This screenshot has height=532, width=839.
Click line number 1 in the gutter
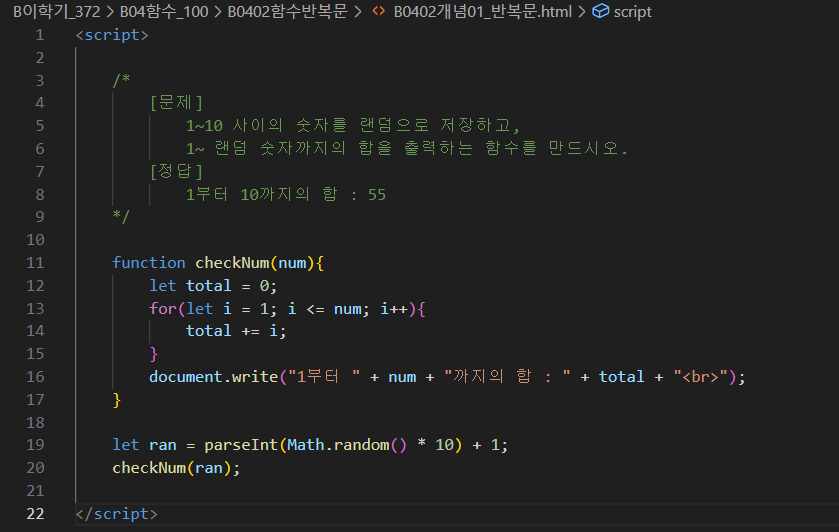tap(40, 35)
